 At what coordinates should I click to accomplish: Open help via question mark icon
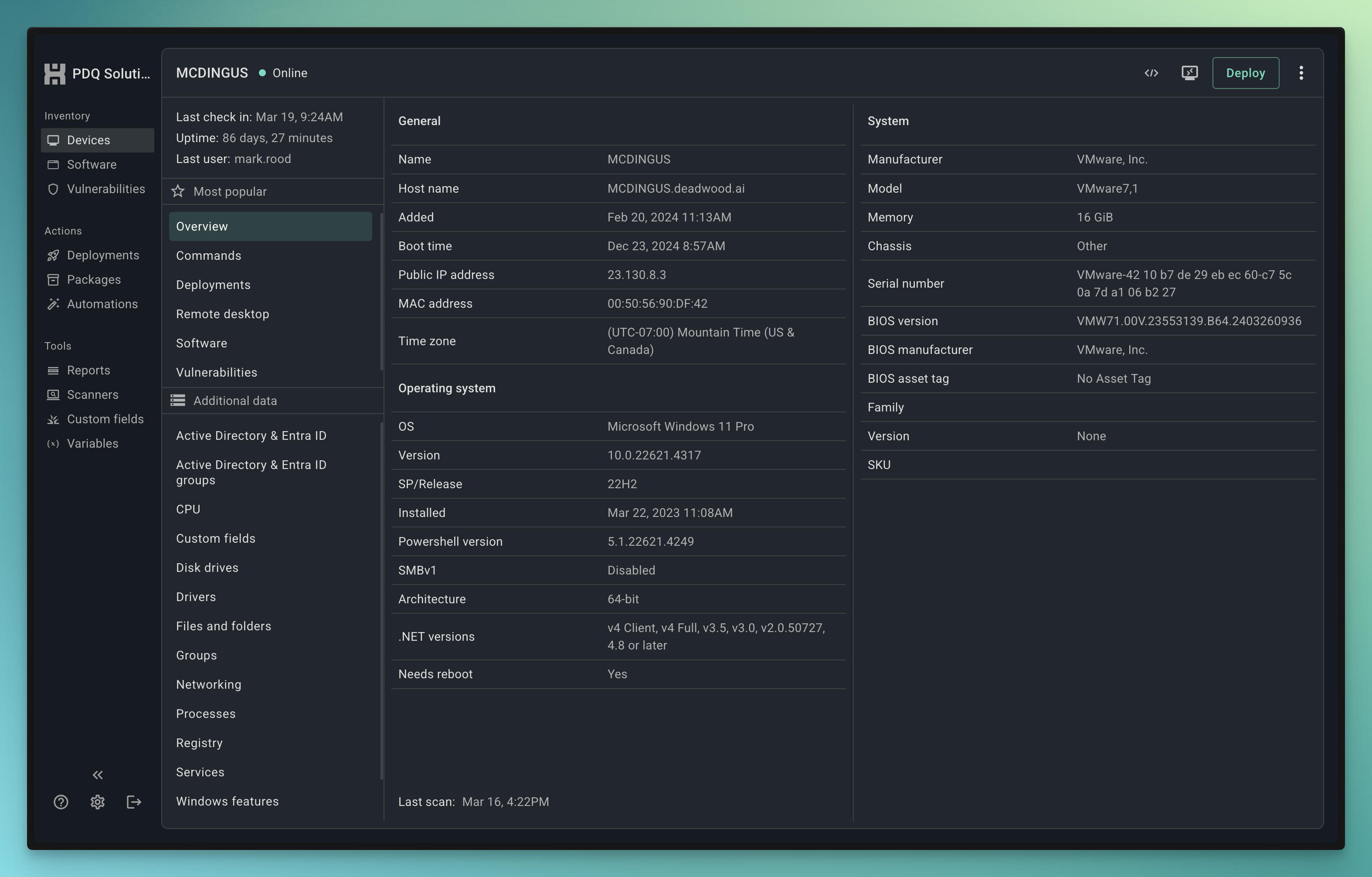point(61,802)
